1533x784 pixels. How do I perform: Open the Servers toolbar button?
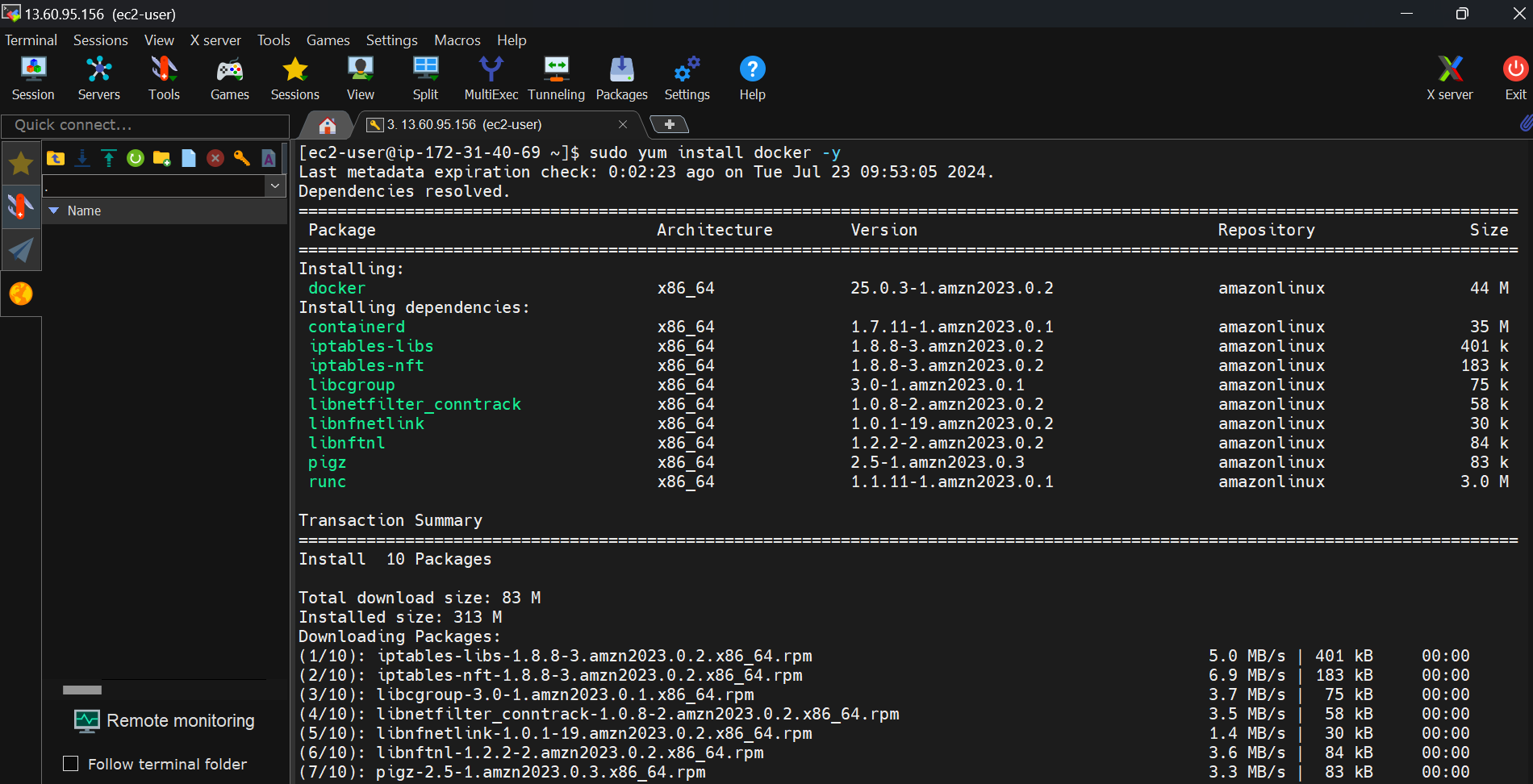tap(98, 78)
